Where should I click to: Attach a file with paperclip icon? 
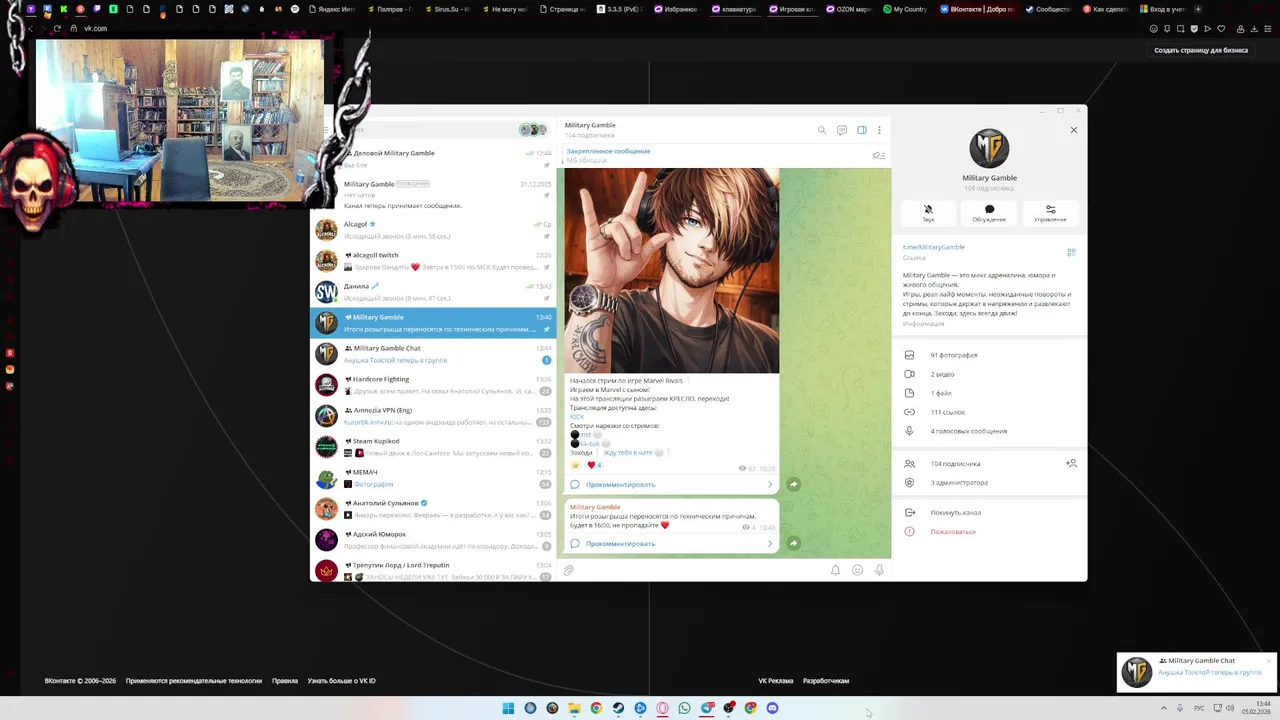pyautogui.click(x=568, y=570)
